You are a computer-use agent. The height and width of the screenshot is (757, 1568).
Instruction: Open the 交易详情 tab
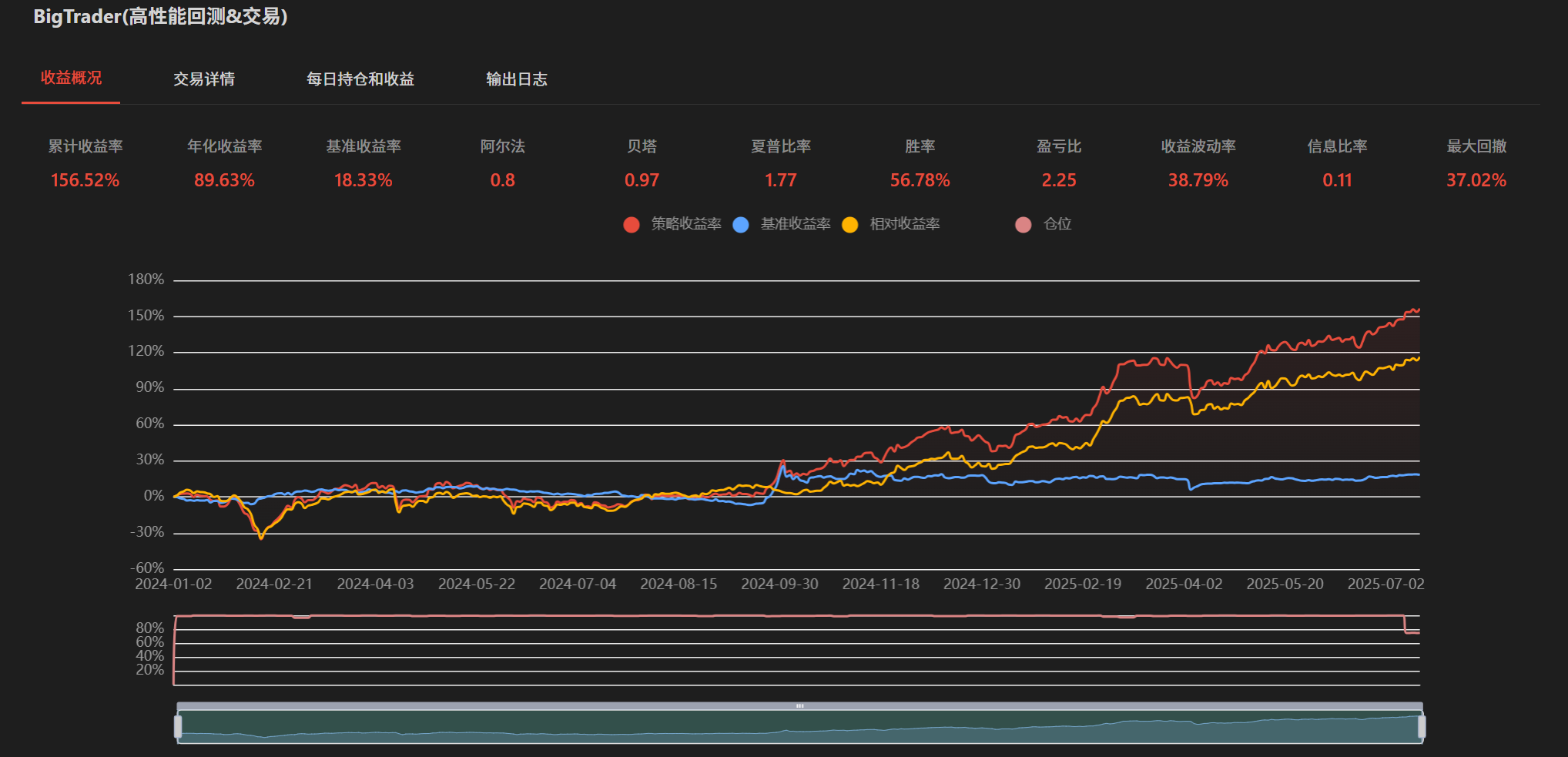(204, 79)
